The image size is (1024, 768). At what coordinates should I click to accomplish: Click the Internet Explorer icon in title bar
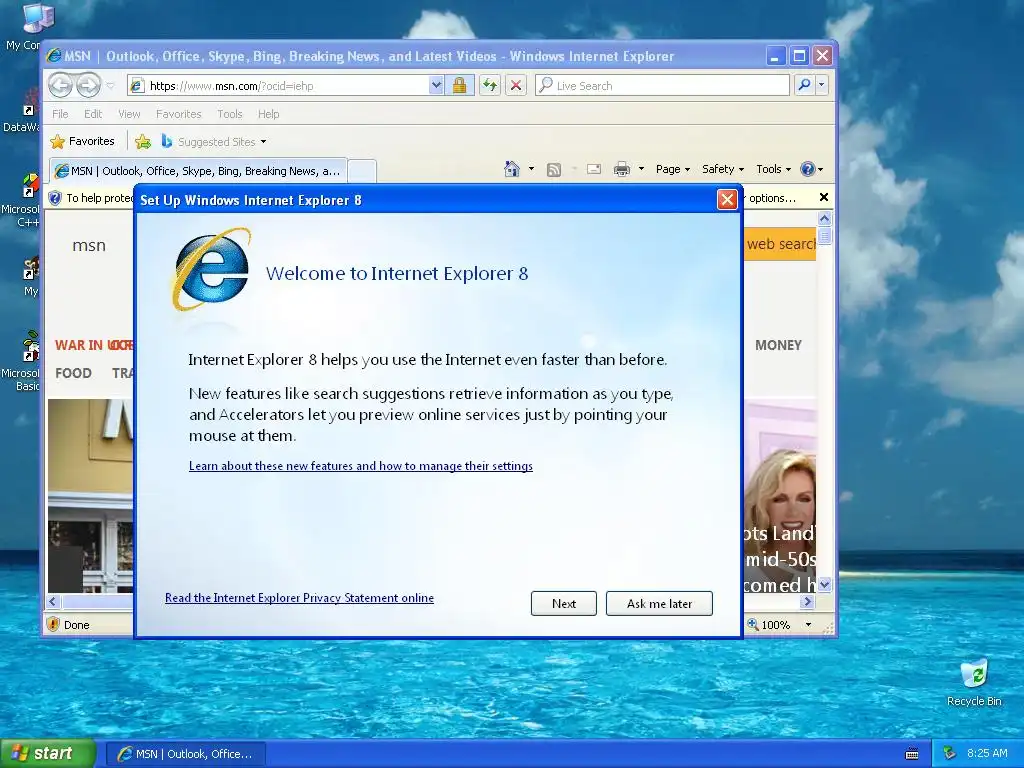click(x=54, y=56)
